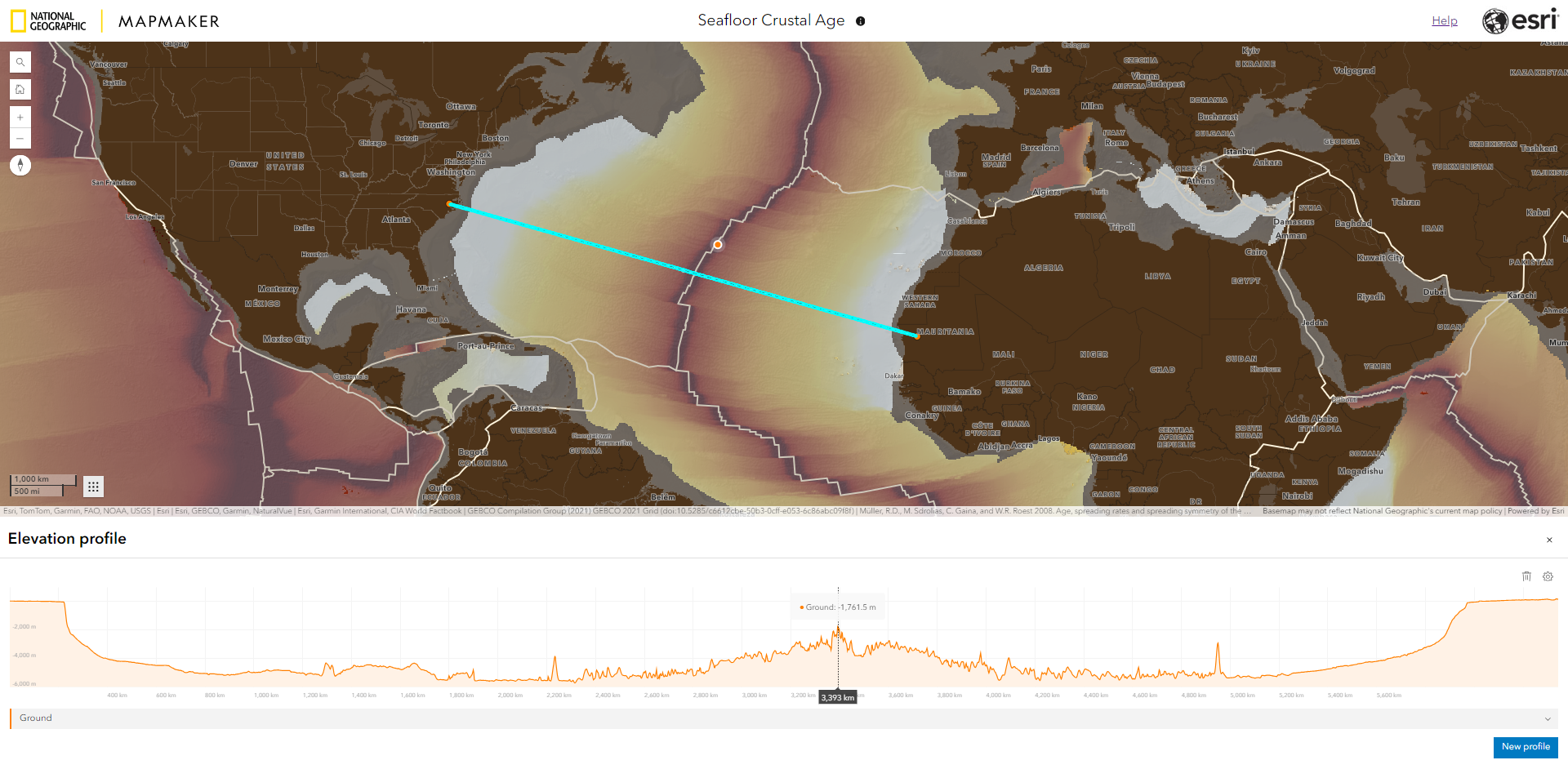Zoom in using the plus control

(20, 117)
